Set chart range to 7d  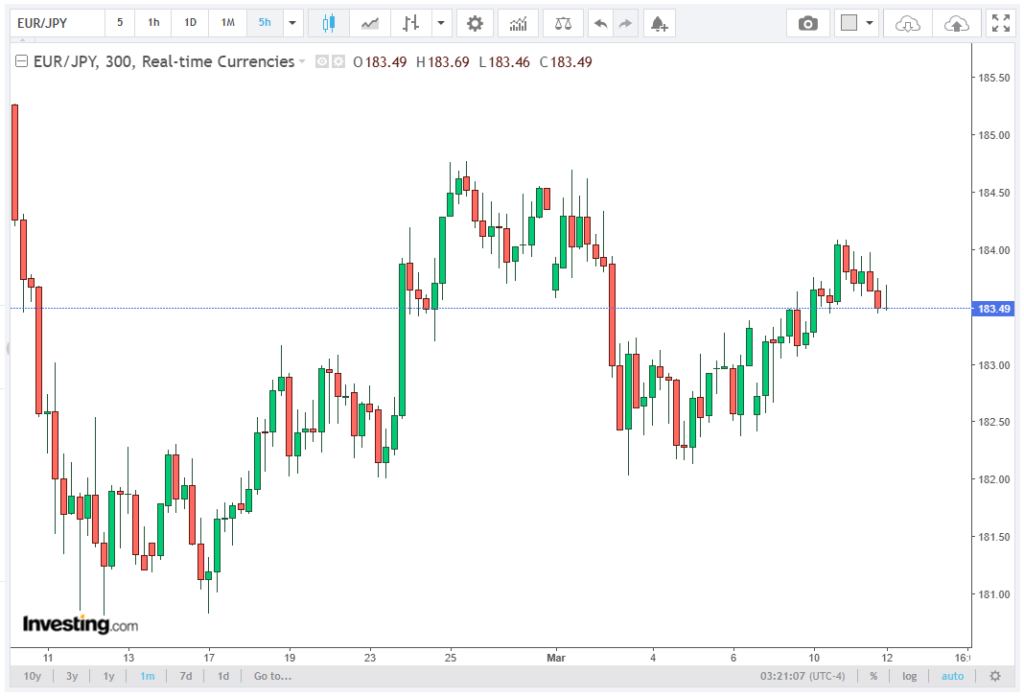coord(186,676)
